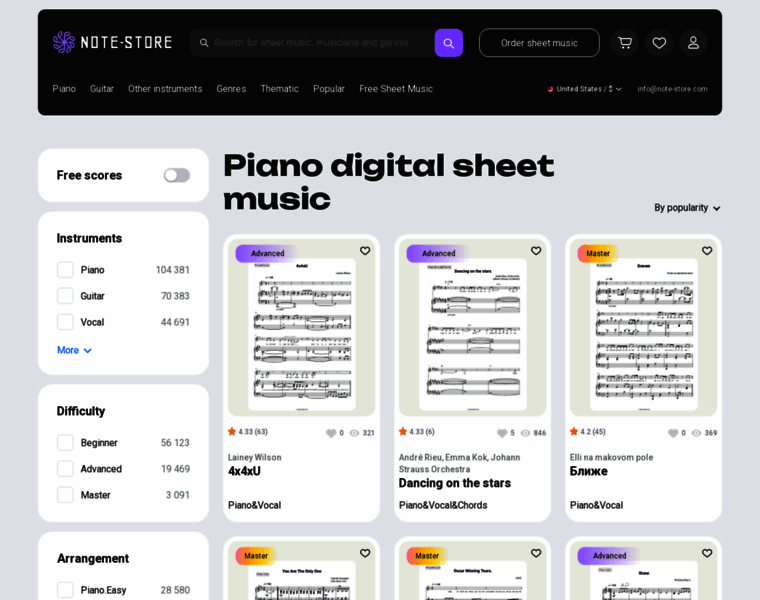Add Dancing on the stars to favorites
This screenshot has height=600, width=760.
[x=536, y=251]
